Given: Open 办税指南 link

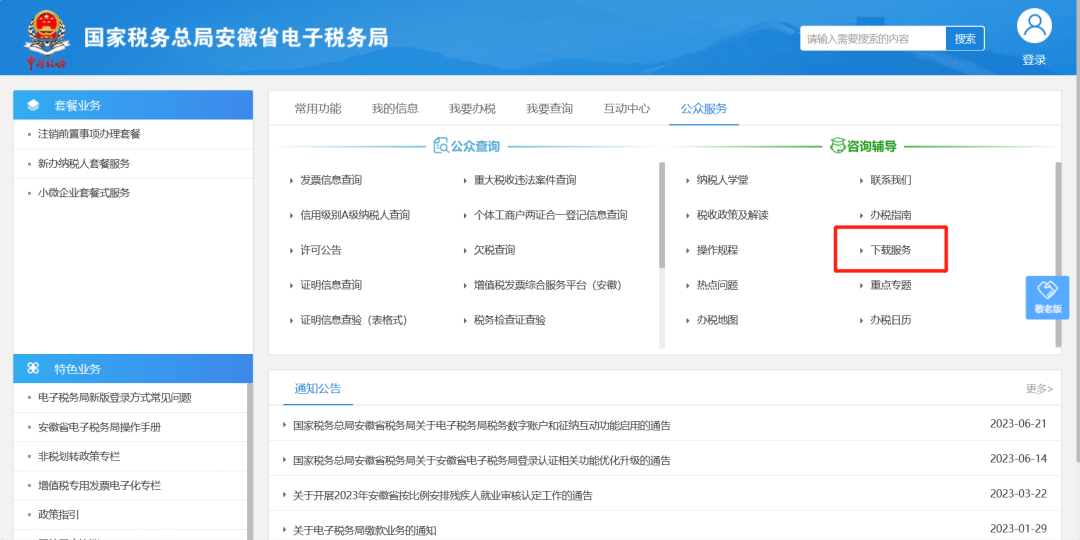Looking at the screenshot, I should pyautogui.click(x=891, y=215).
